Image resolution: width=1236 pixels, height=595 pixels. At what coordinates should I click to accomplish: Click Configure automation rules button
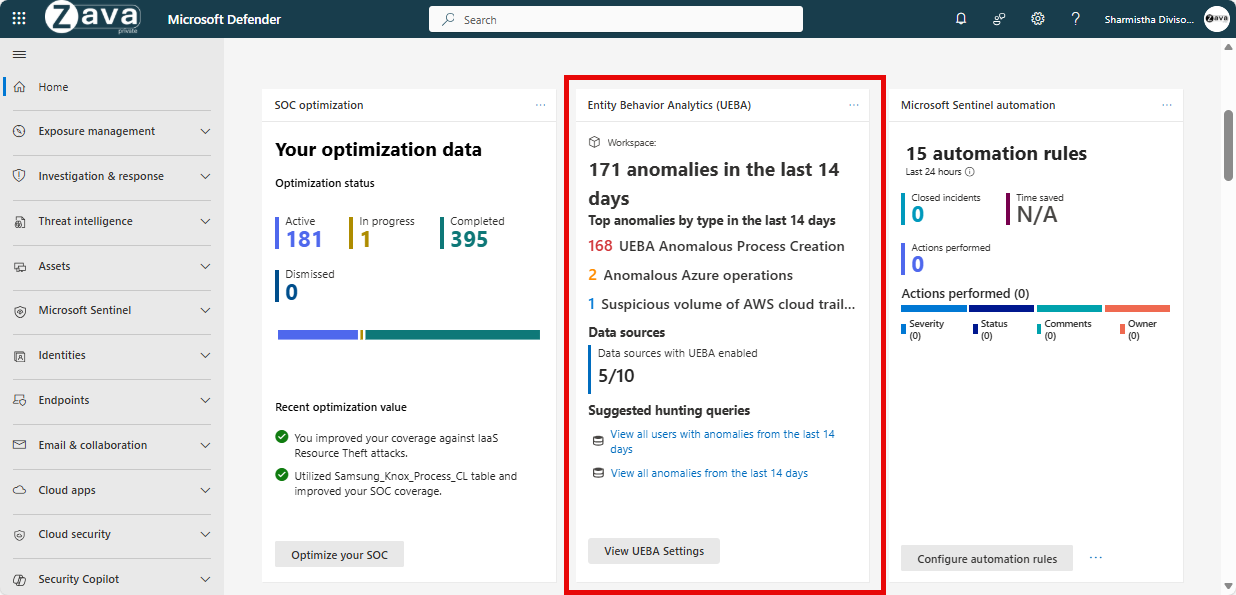tap(987, 559)
